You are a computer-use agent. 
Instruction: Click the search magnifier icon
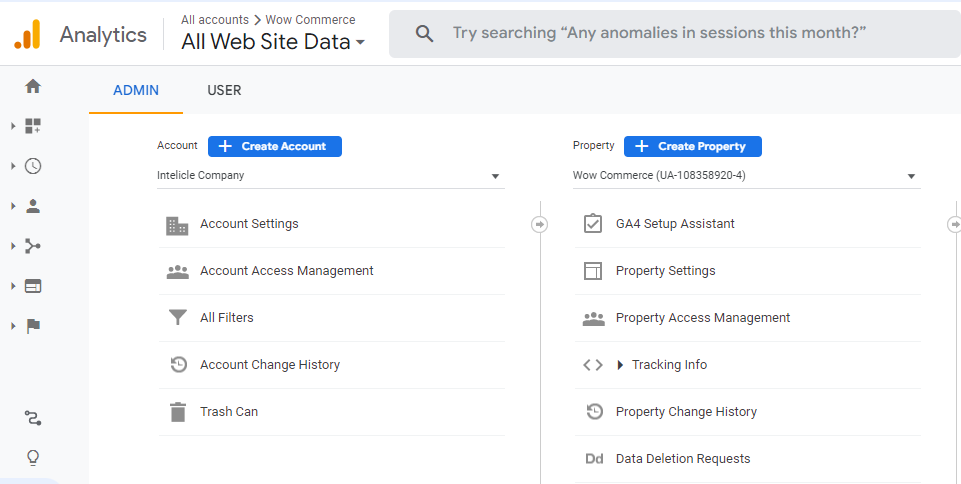click(424, 33)
